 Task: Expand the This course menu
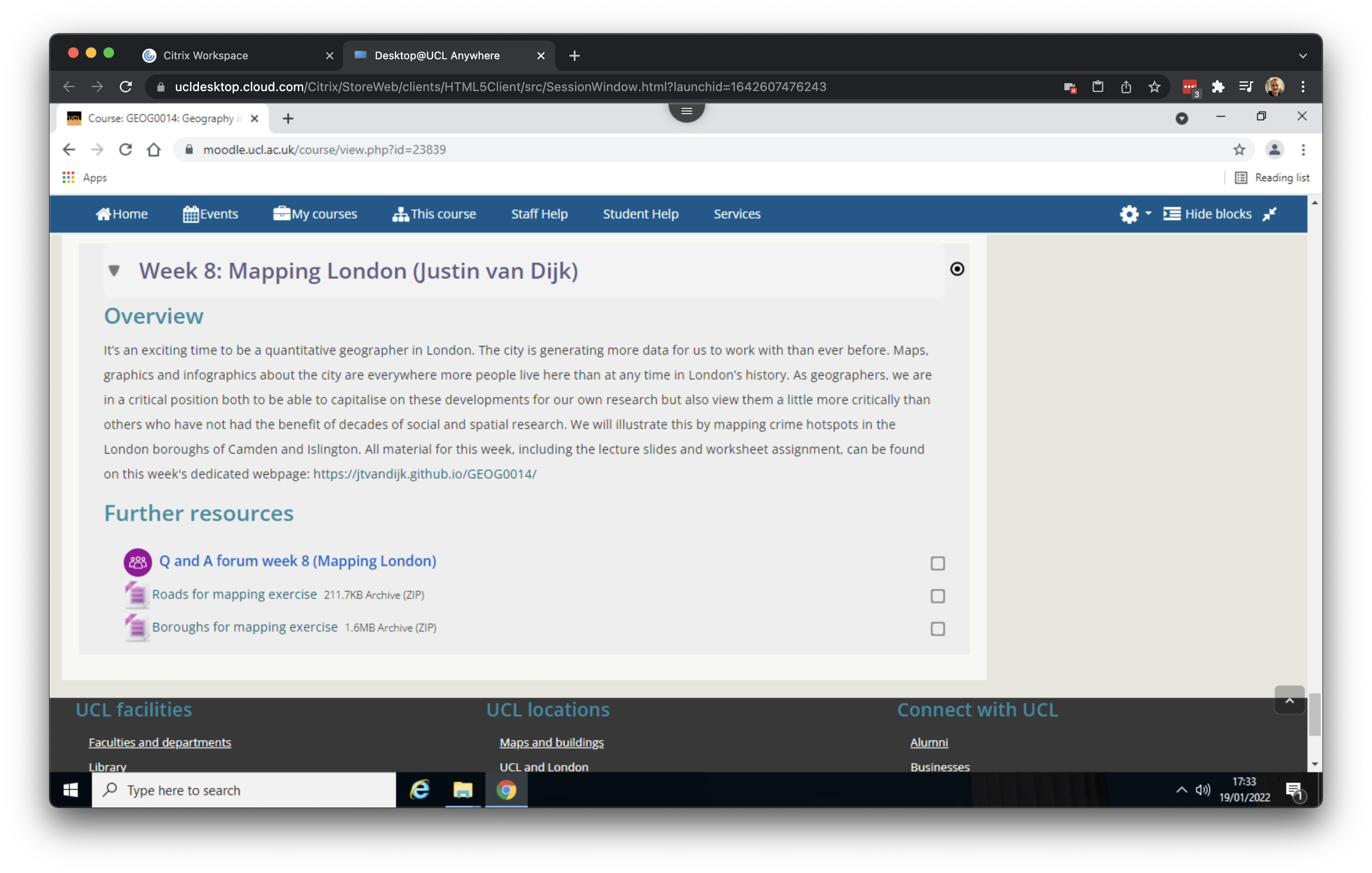pyautogui.click(x=434, y=214)
